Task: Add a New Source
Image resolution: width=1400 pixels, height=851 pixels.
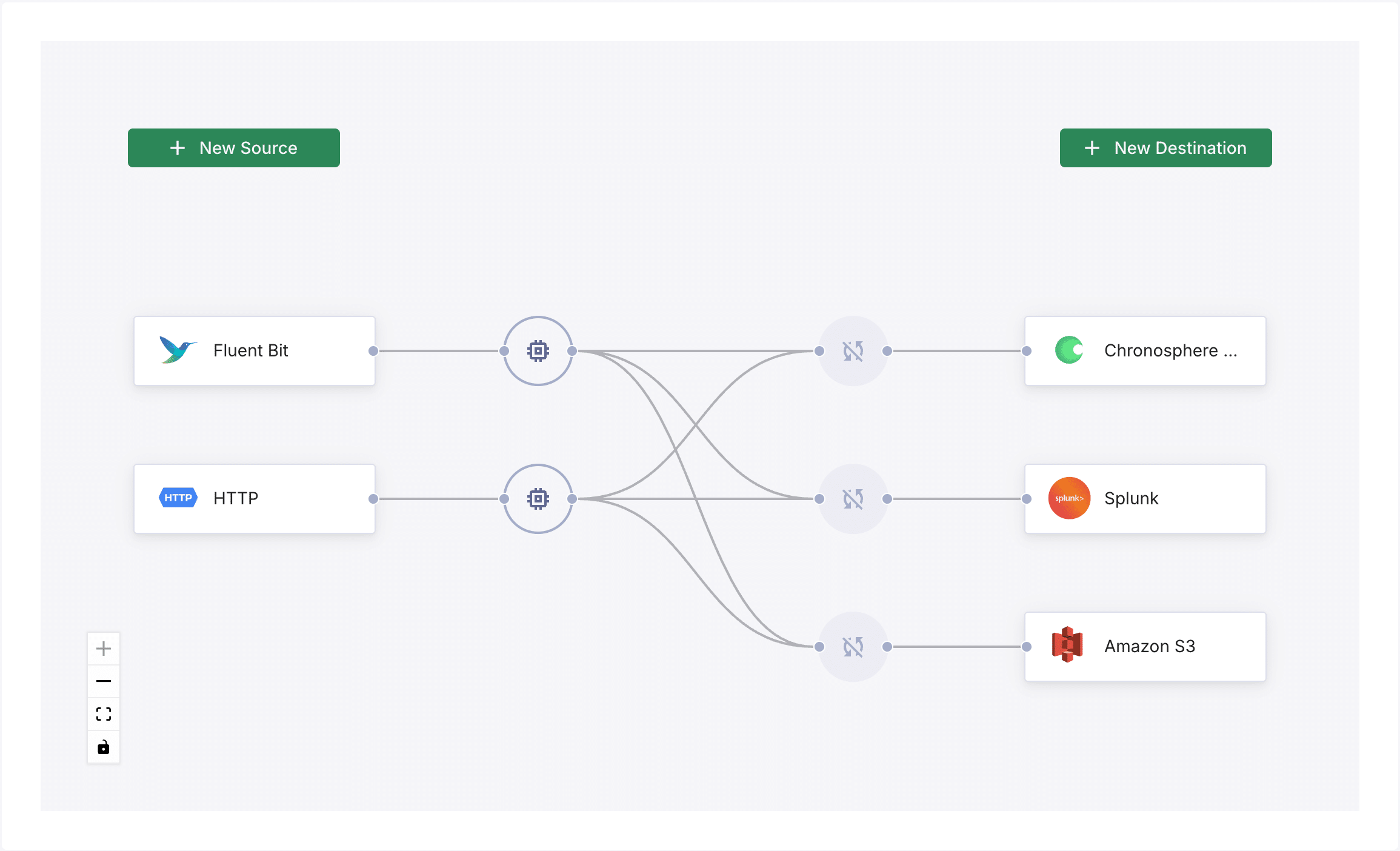Action: click(x=233, y=148)
